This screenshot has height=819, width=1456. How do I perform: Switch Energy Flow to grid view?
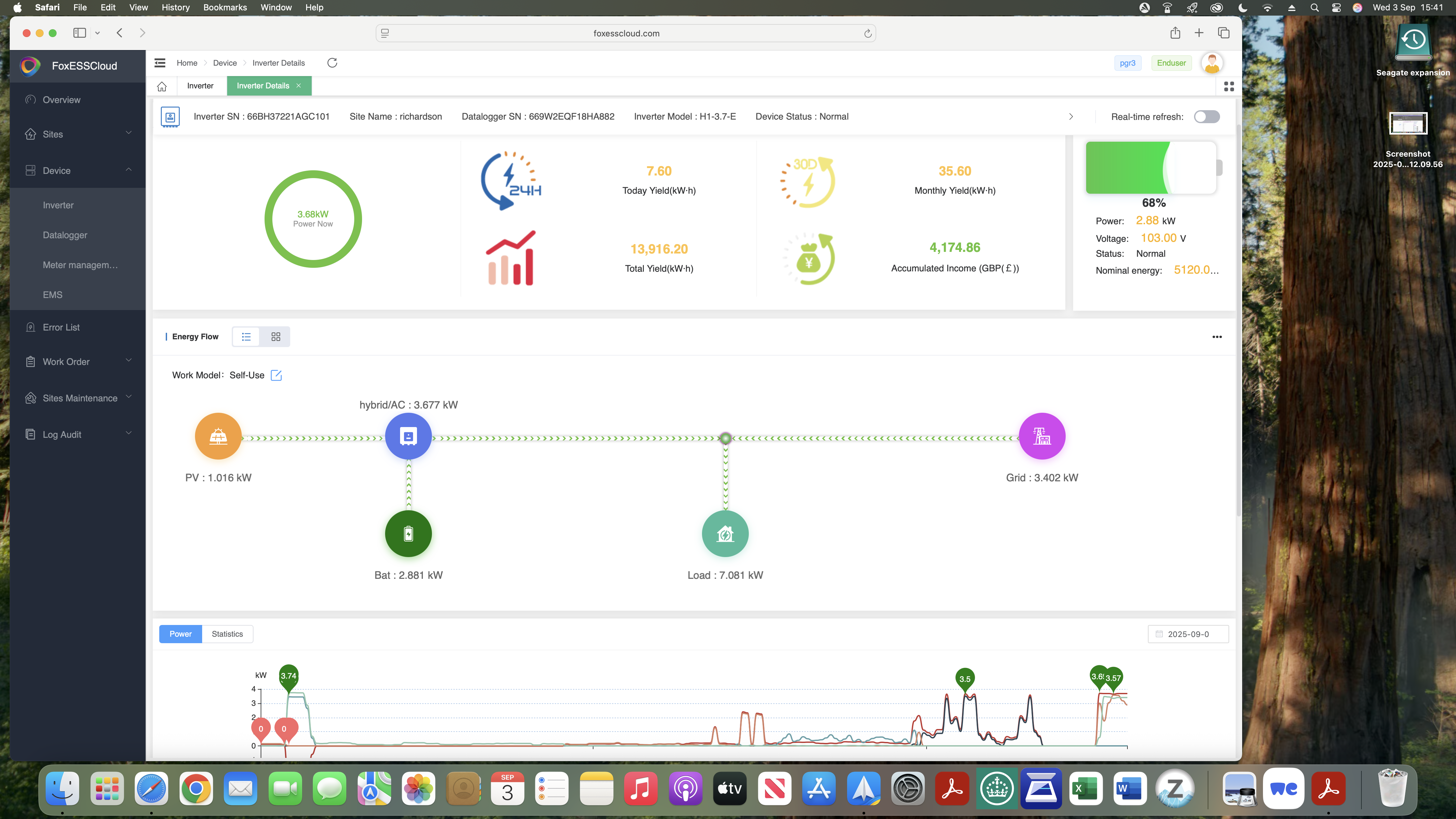pos(276,337)
